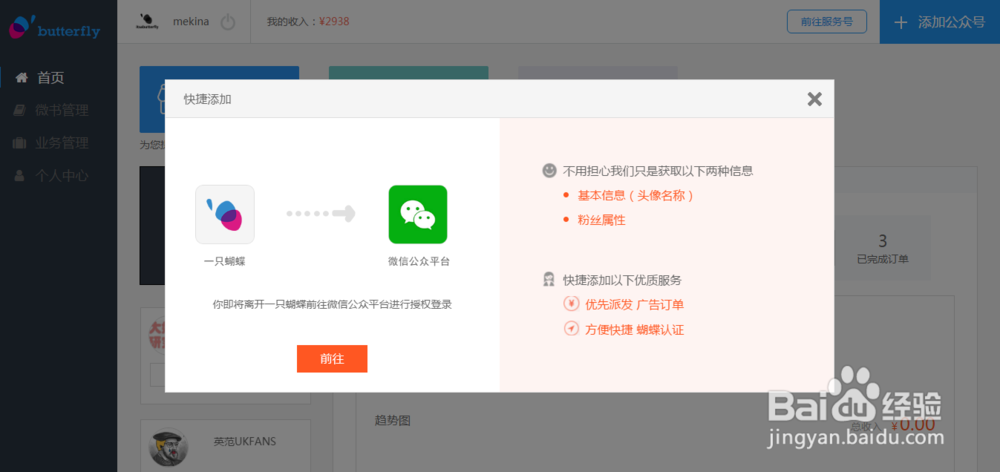Click the mekina username
Viewport: 1000px width, 472px height.
pos(191,21)
